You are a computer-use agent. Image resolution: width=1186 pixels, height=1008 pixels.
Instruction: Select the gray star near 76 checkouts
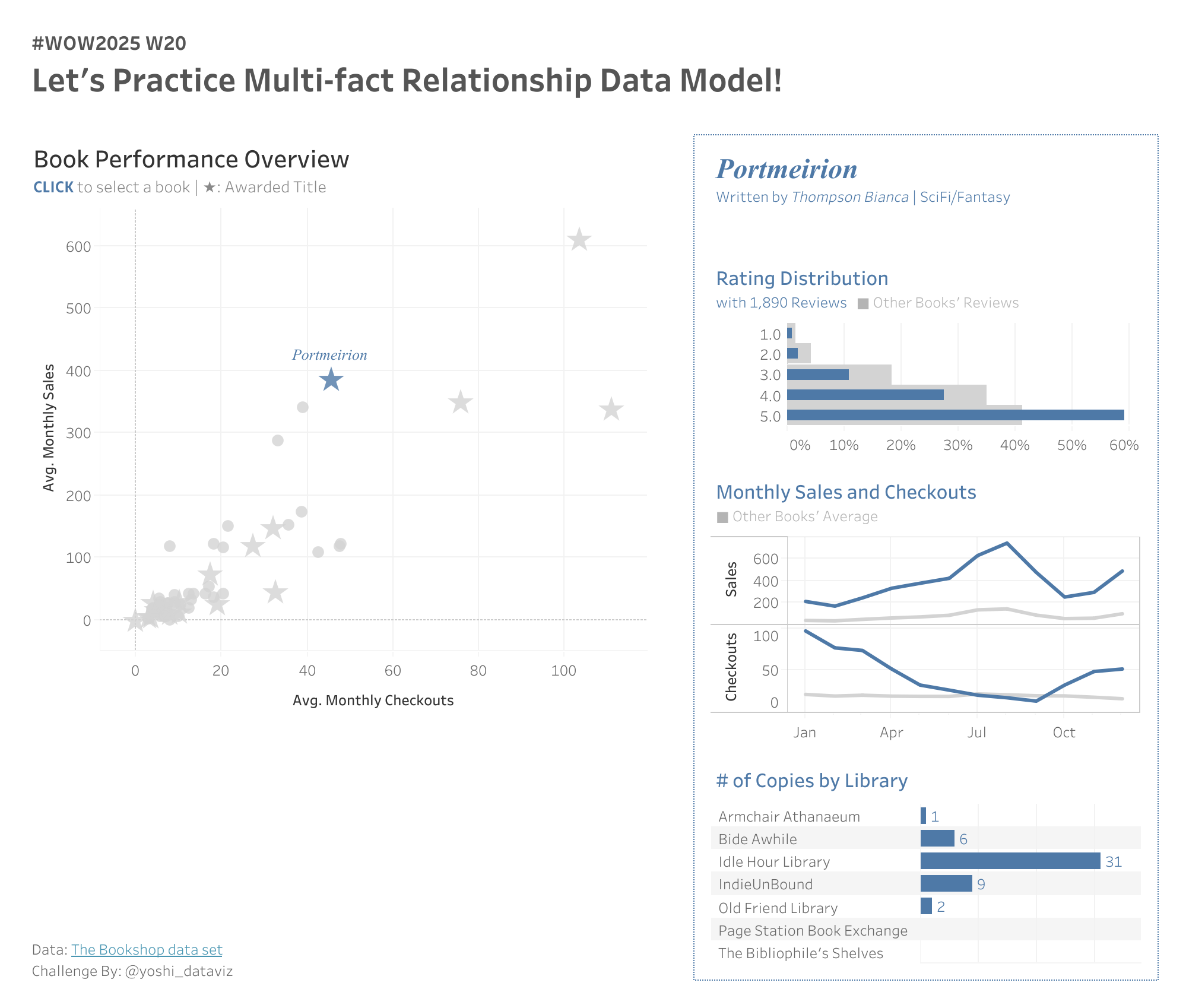(460, 402)
